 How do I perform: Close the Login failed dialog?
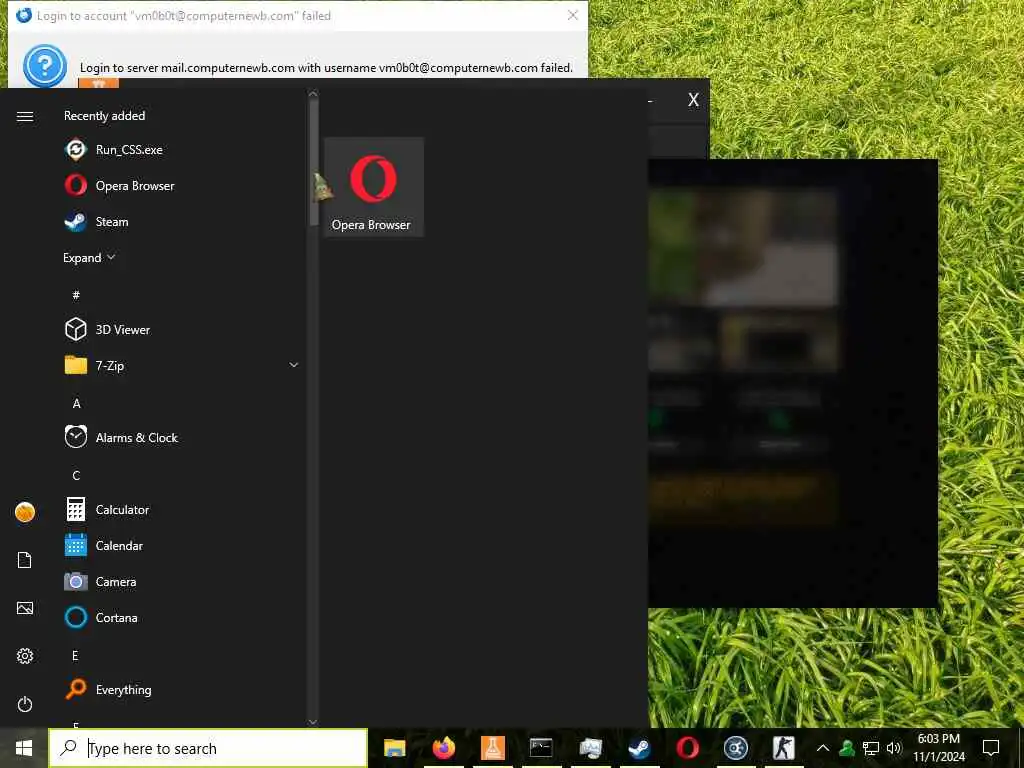[x=573, y=15]
